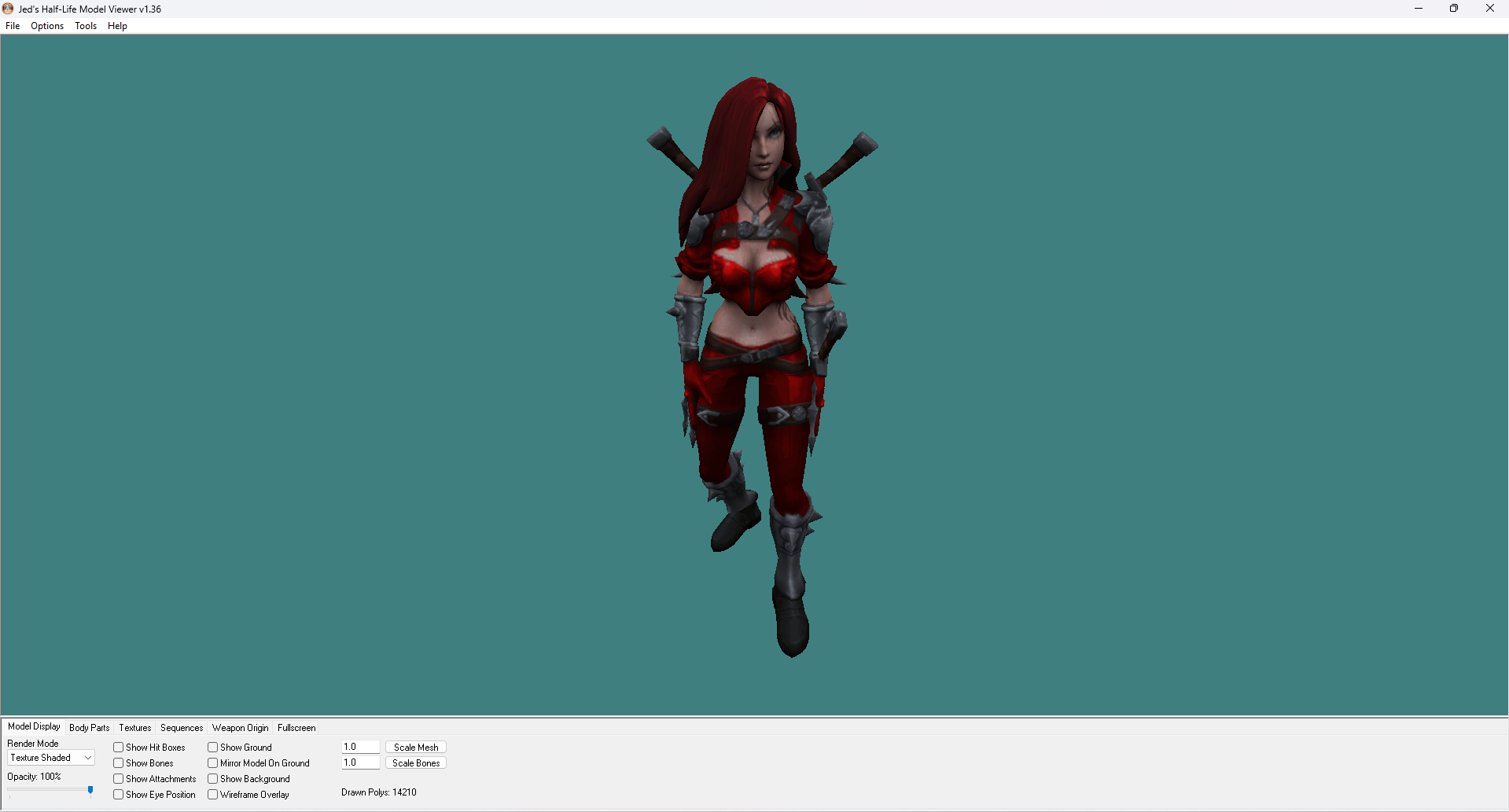Switch to the Weapon Origin tab
Image resolution: width=1509 pixels, height=812 pixels.
[240, 728]
